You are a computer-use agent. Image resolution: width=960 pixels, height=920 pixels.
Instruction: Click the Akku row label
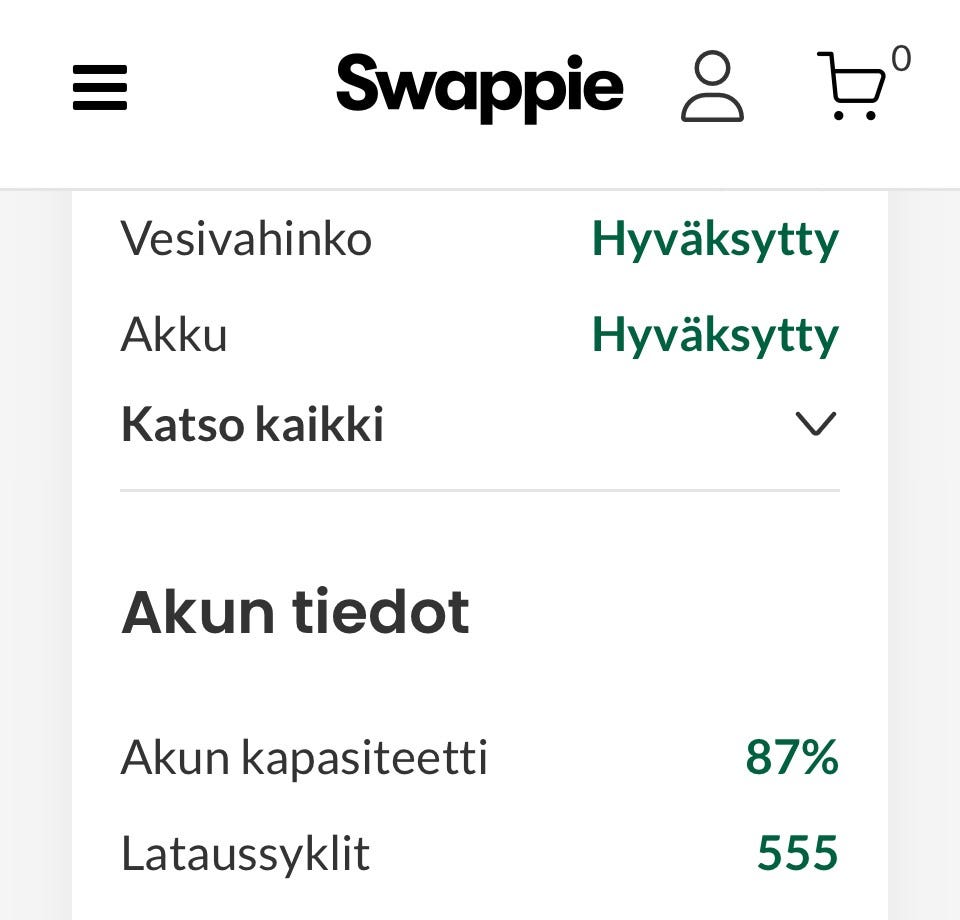[174, 334]
